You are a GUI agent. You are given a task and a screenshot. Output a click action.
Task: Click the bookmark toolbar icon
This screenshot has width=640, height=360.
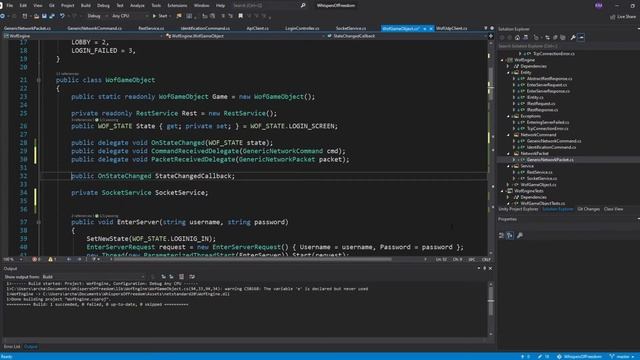point(240,16)
